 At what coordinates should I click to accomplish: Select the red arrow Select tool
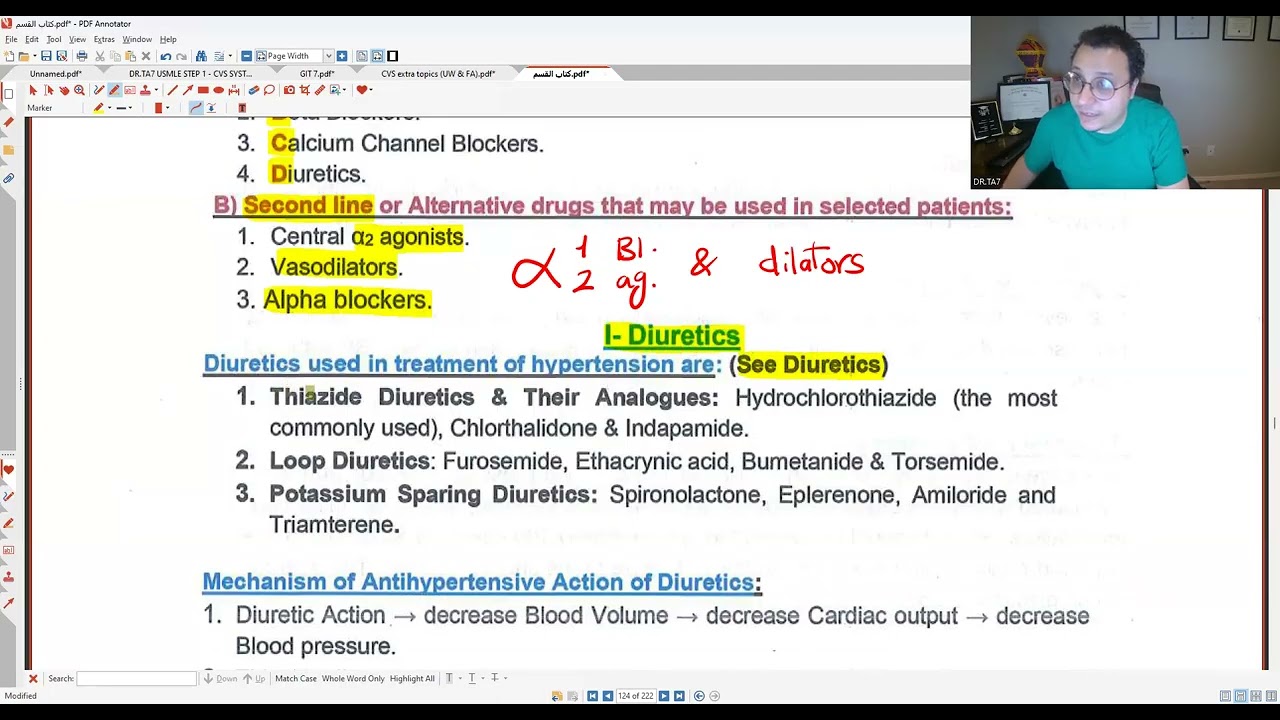(x=33, y=90)
